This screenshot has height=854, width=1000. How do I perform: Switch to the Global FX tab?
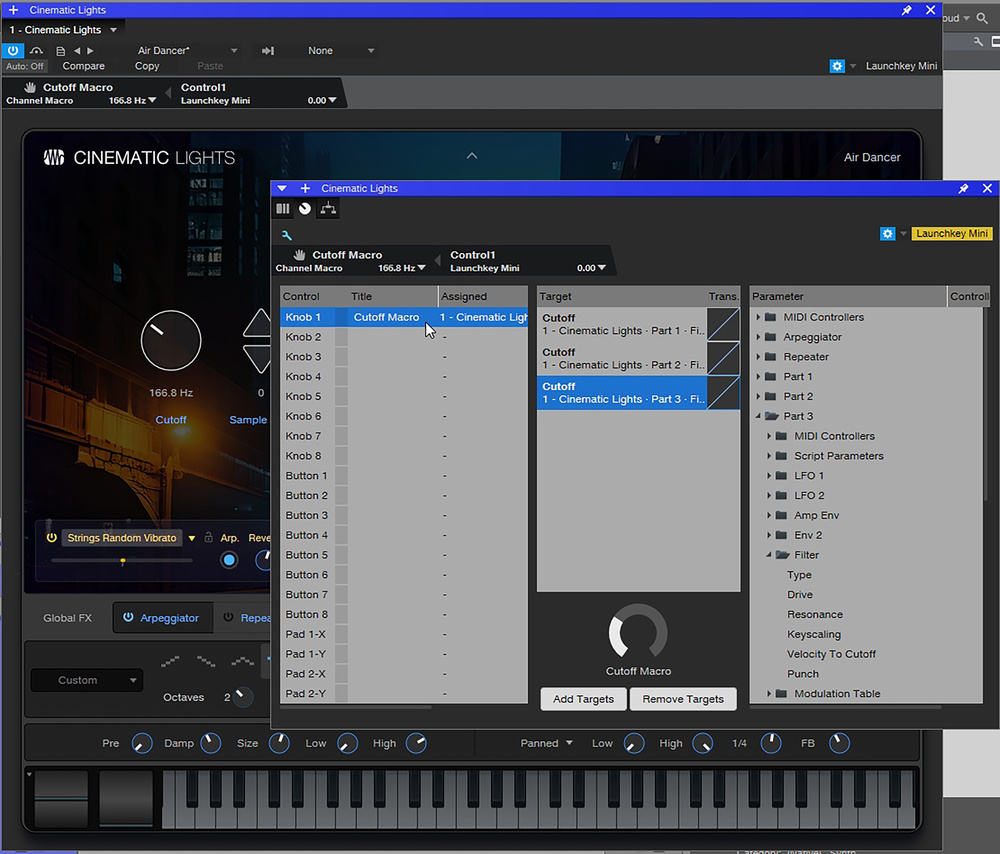tap(67, 618)
